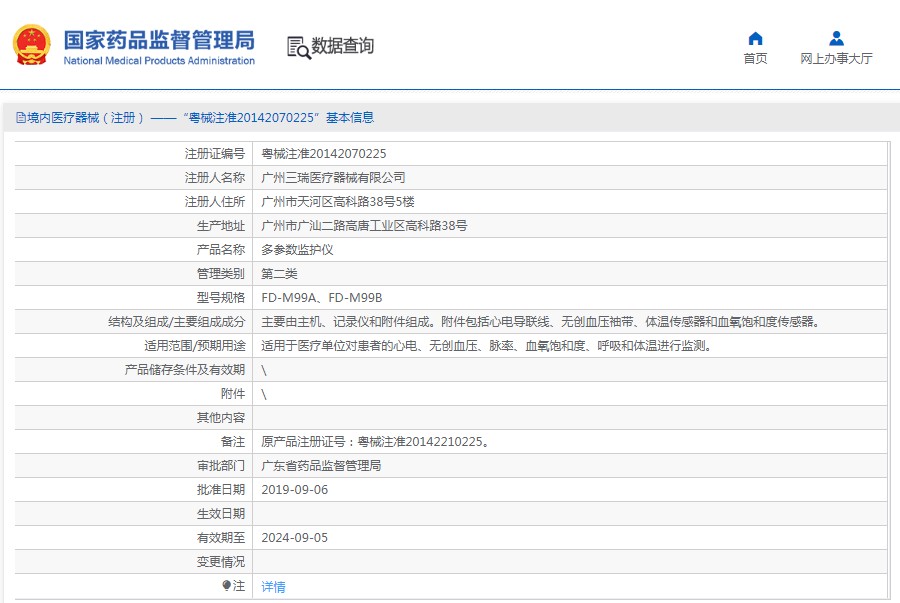Click the 基本信息 heading text
Screen dimensions: 900x603
350,118
